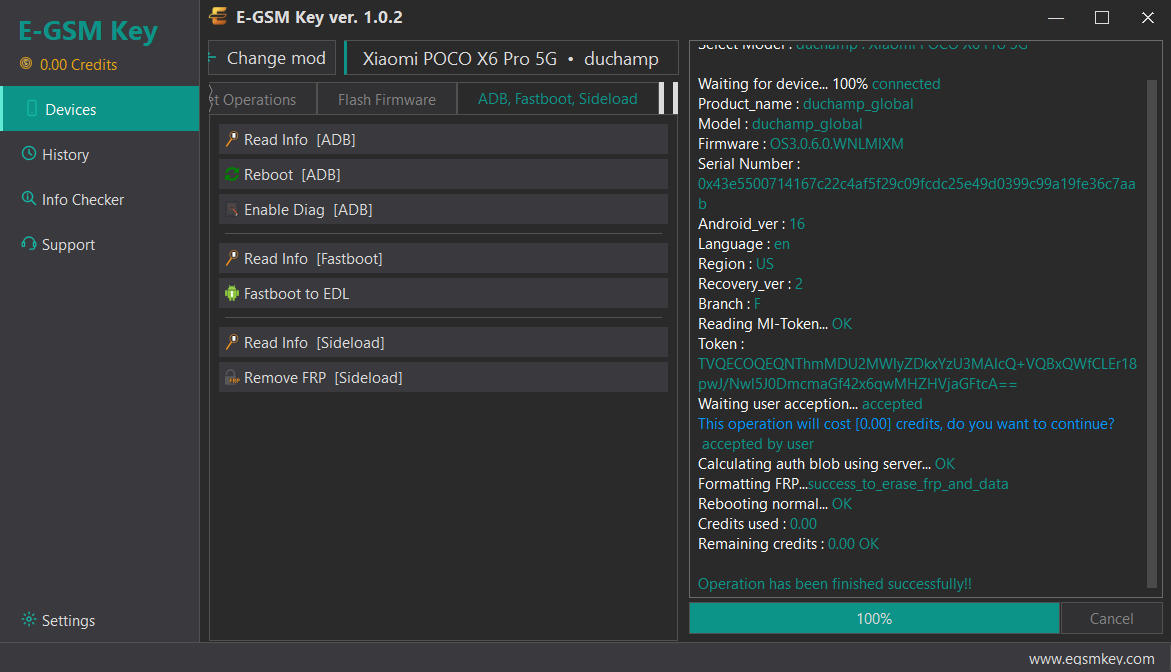Click the coin icon beside 0.00 Credits
Image resolution: width=1171 pixels, height=672 pixels.
coord(26,63)
